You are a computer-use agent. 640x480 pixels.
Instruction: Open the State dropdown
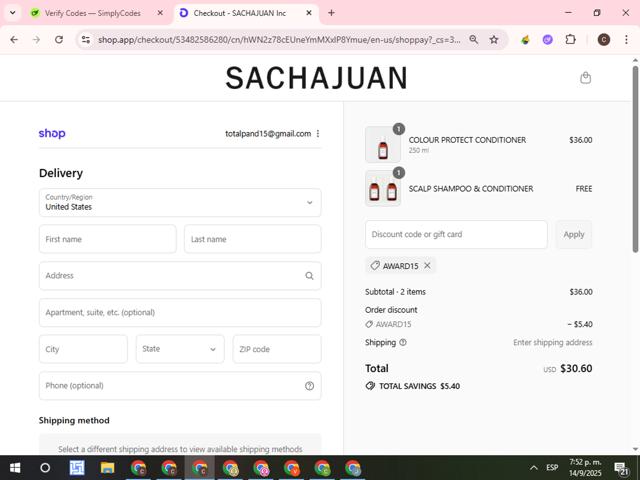point(180,349)
